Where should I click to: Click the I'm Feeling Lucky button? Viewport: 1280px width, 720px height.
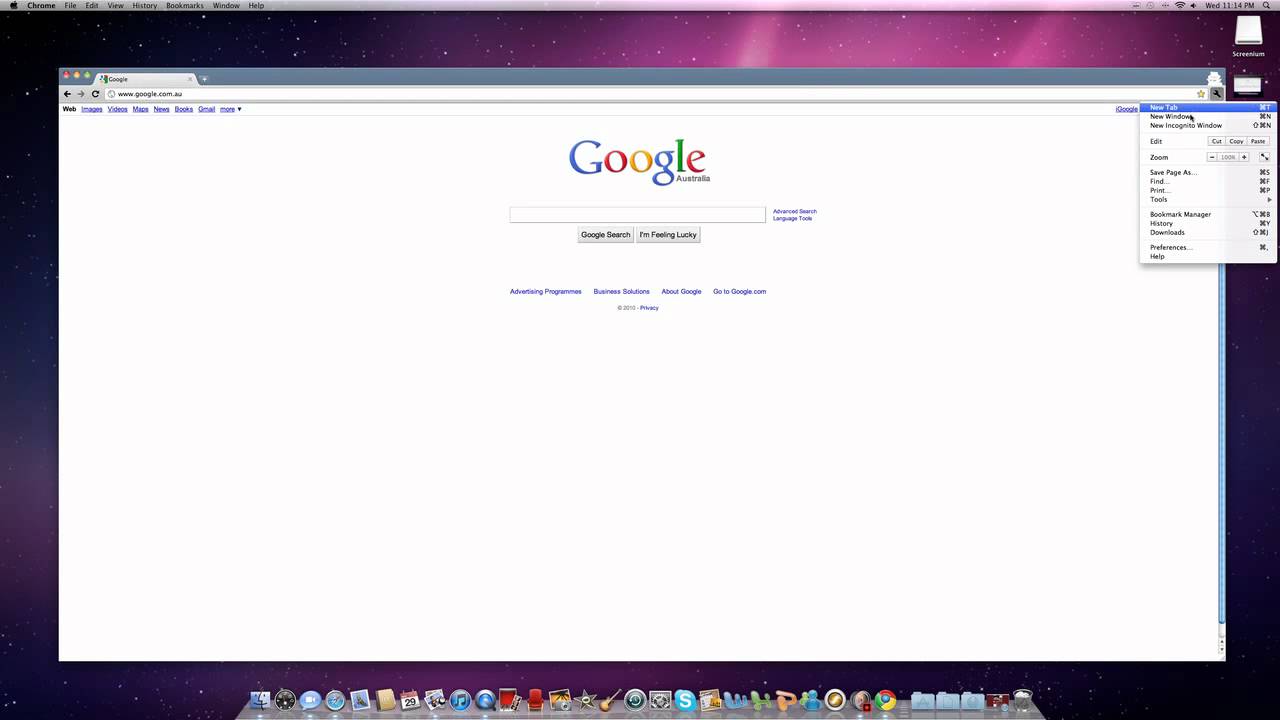[x=668, y=235]
